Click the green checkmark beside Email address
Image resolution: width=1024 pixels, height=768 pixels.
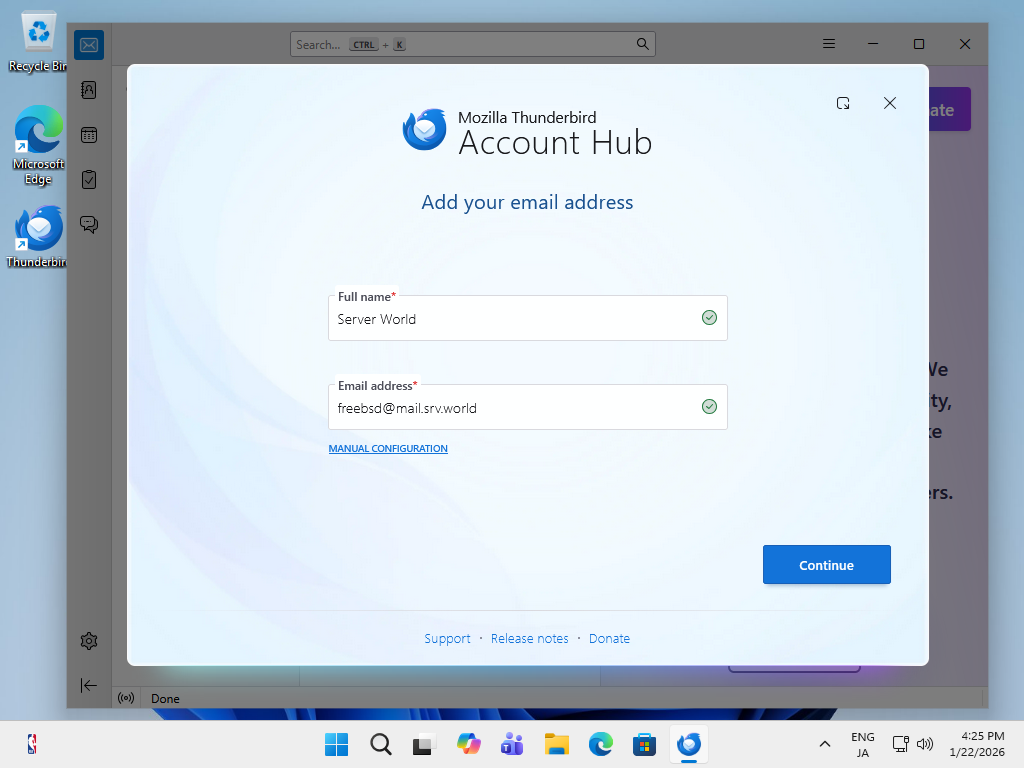pos(710,406)
